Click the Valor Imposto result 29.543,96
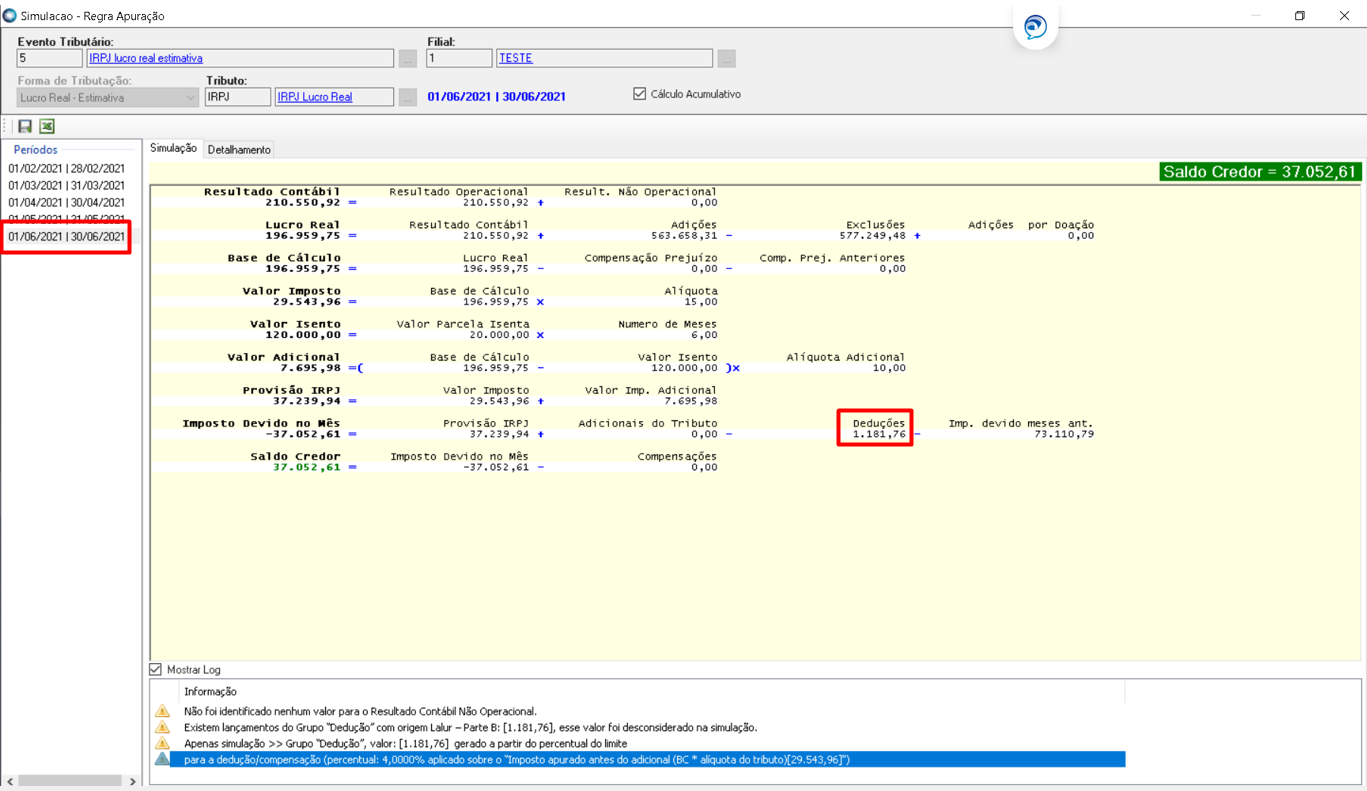The height and width of the screenshot is (791, 1367). click(306, 302)
